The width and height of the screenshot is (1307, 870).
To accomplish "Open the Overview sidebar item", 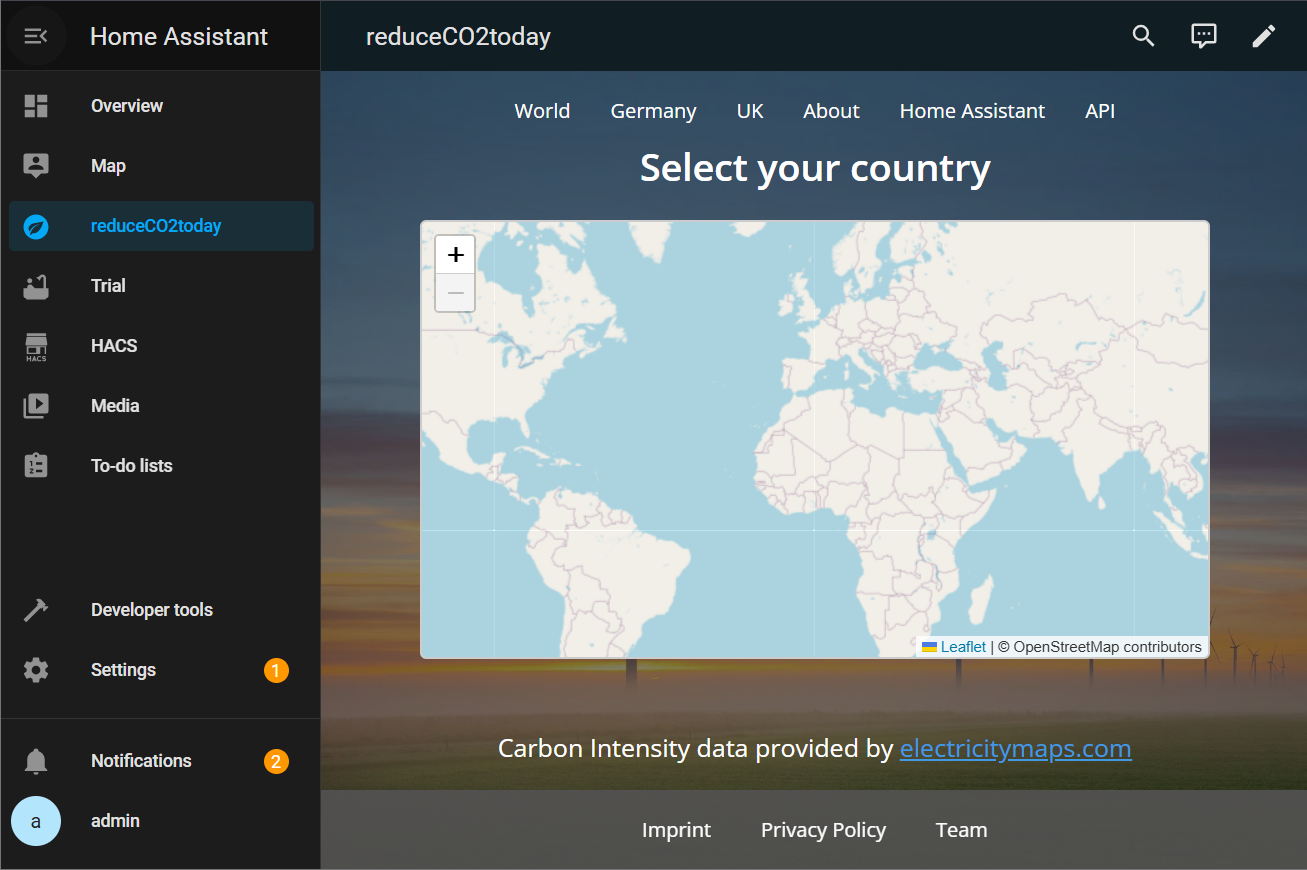I will click(x=161, y=106).
